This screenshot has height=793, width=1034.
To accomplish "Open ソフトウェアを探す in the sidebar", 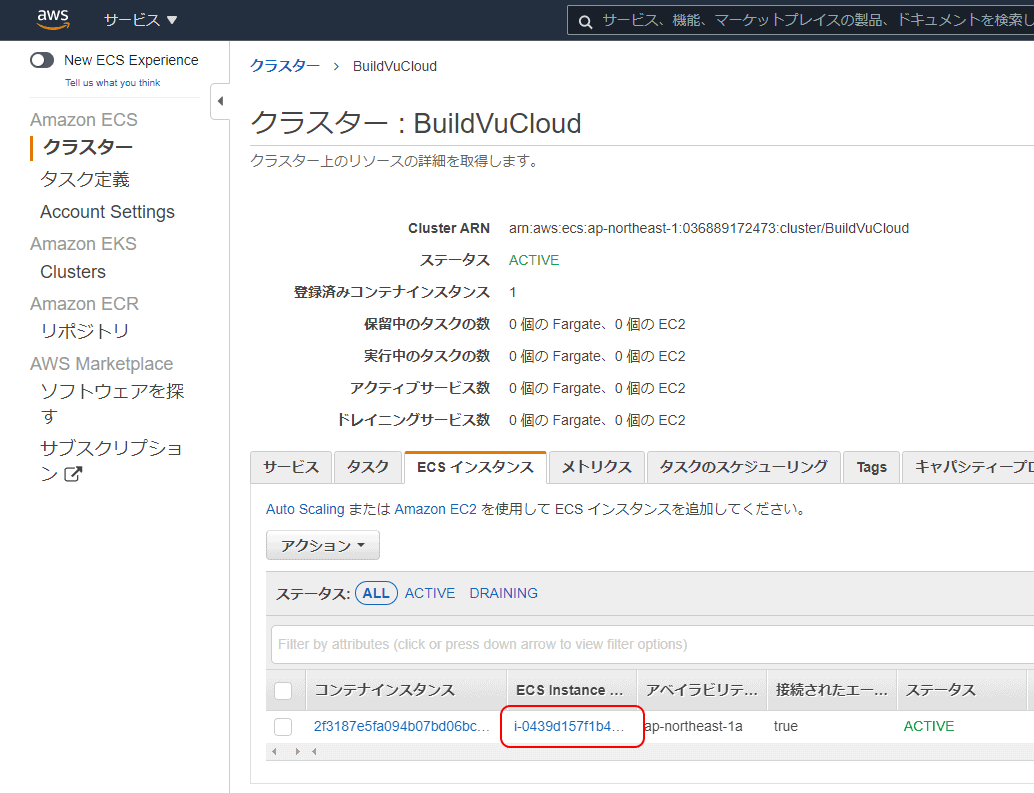I will (x=112, y=403).
